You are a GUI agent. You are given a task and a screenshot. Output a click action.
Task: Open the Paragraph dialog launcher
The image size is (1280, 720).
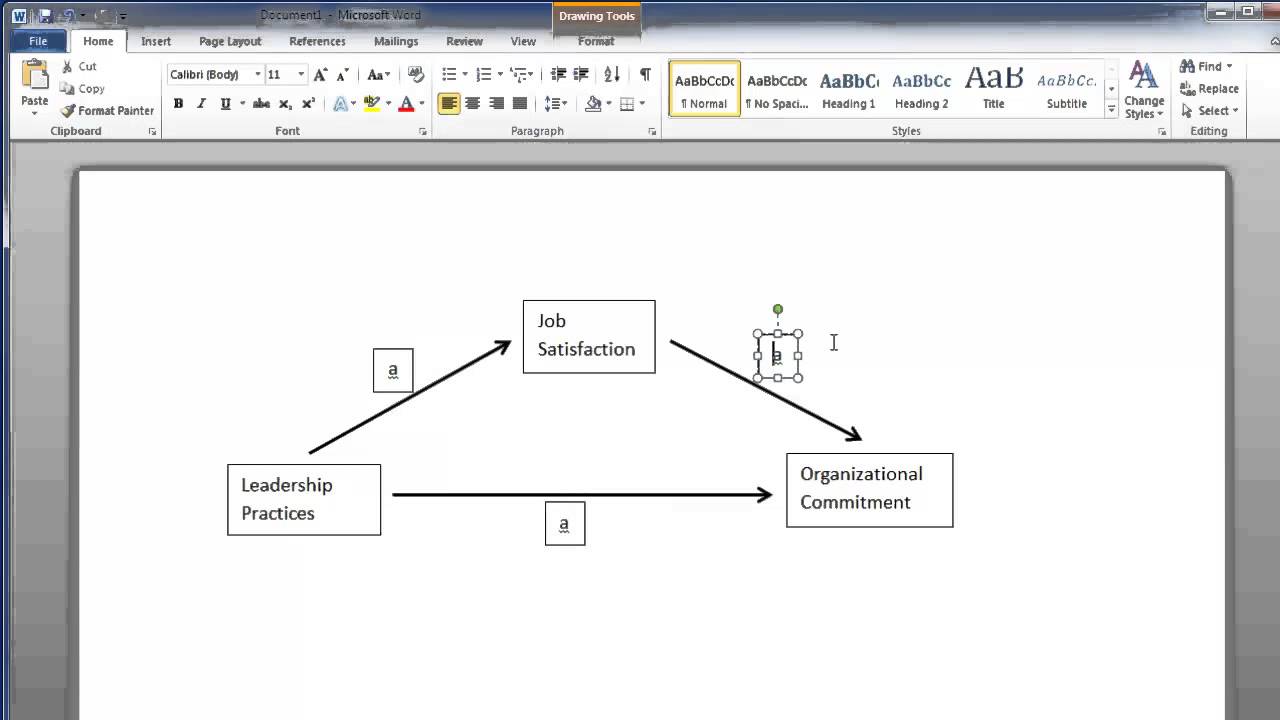tap(652, 132)
